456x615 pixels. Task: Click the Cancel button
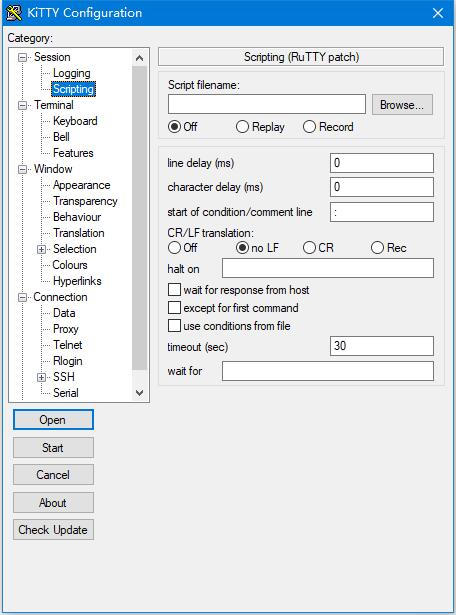point(53,475)
